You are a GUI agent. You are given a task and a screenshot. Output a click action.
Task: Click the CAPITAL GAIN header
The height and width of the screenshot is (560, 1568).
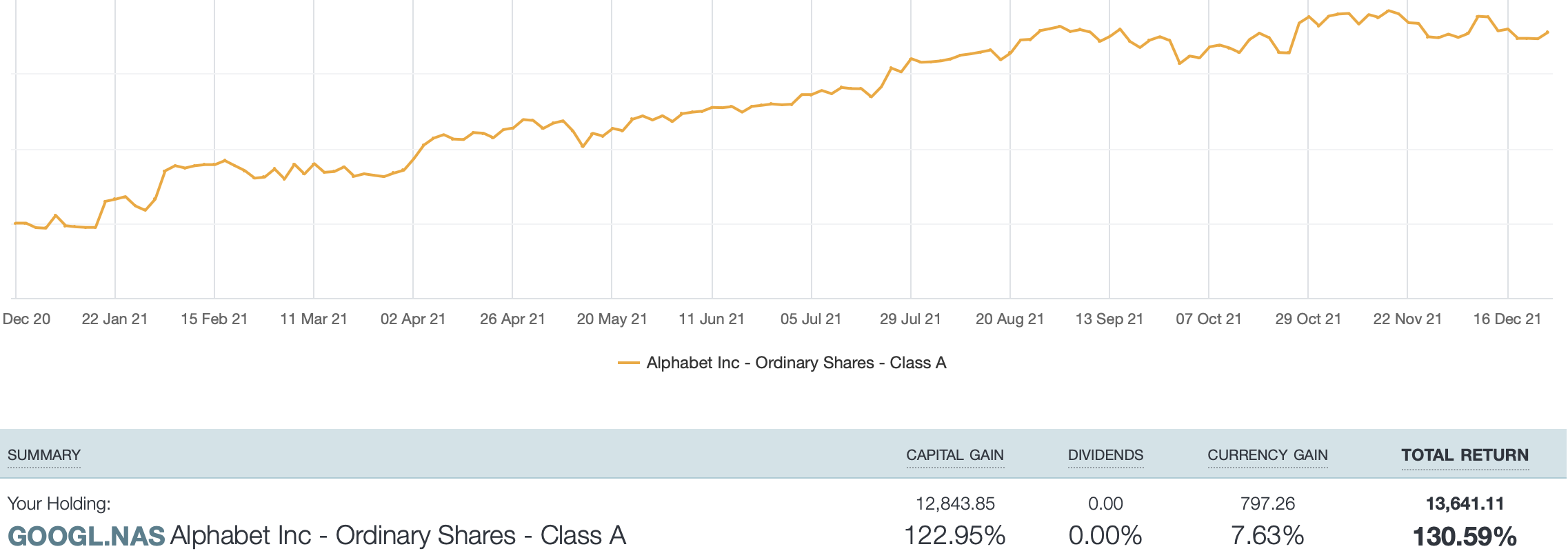click(x=954, y=455)
